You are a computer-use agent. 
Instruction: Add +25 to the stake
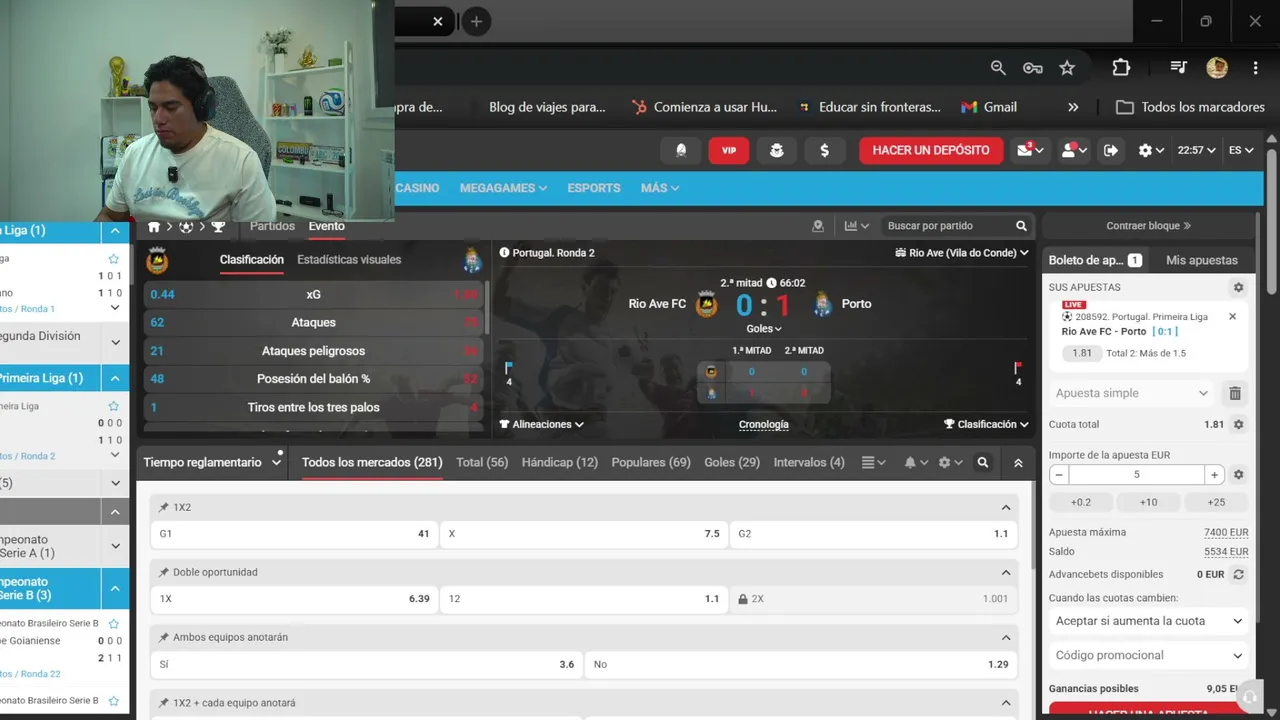(1216, 502)
